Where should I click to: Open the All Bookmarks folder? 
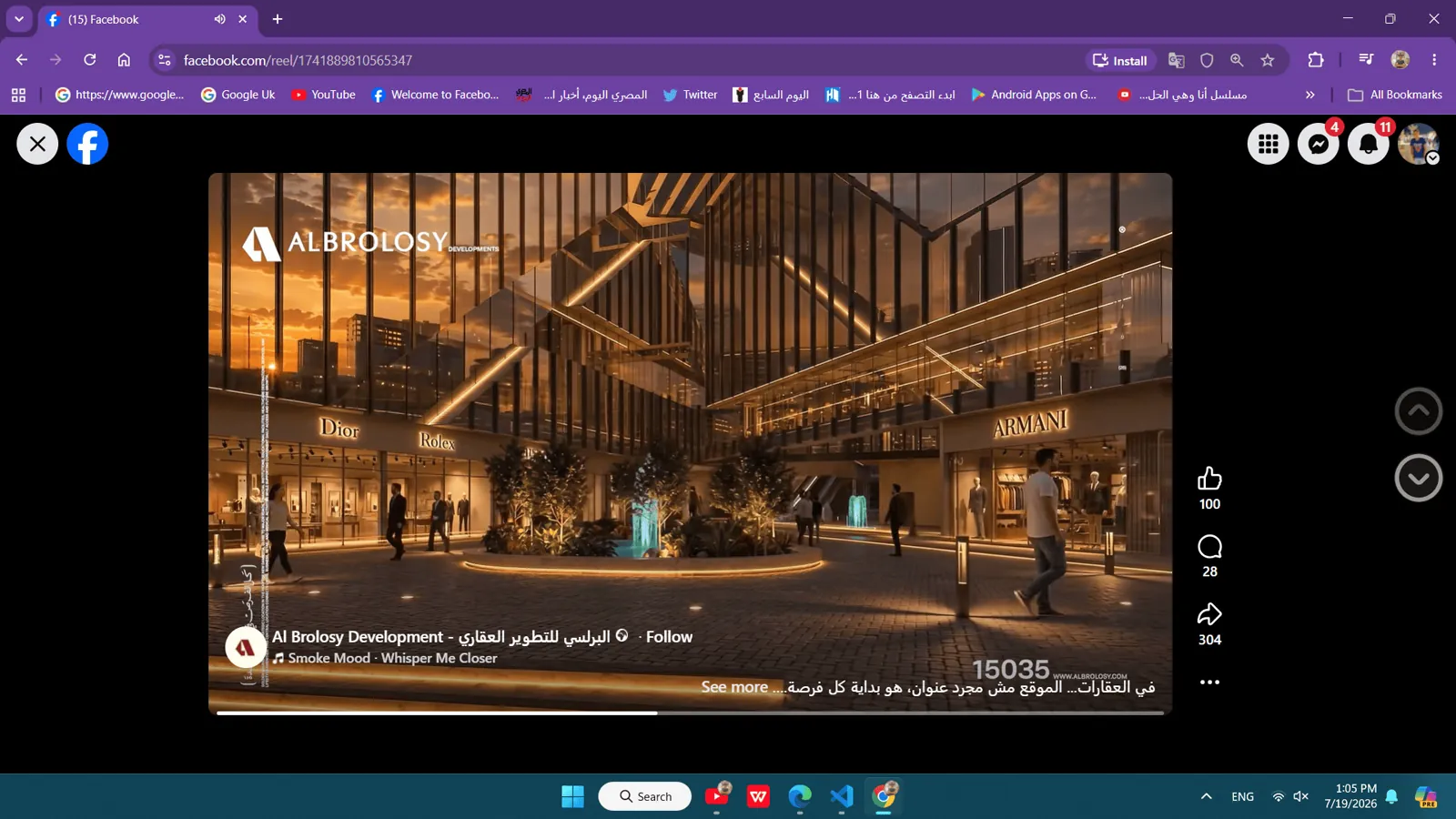pyautogui.click(x=1395, y=95)
